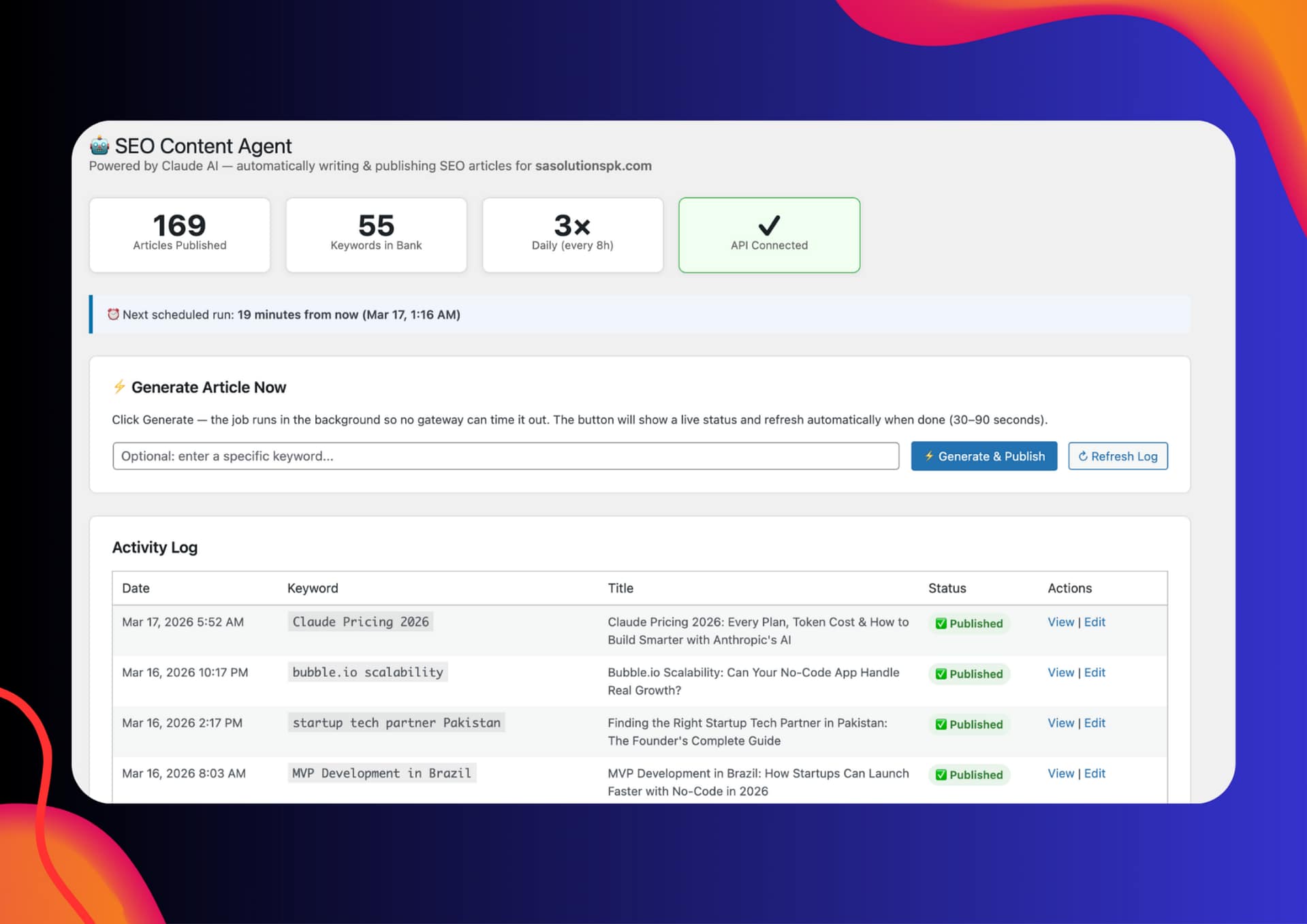The height and width of the screenshot is (924, 1307).
Task: Click green check icon in startup tech partner row
Action: pos(941,724)
